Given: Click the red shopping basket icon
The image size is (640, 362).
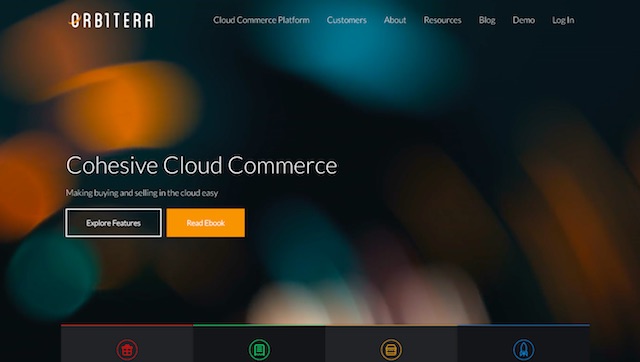Looking at the screenshot, I should point(127,350).
